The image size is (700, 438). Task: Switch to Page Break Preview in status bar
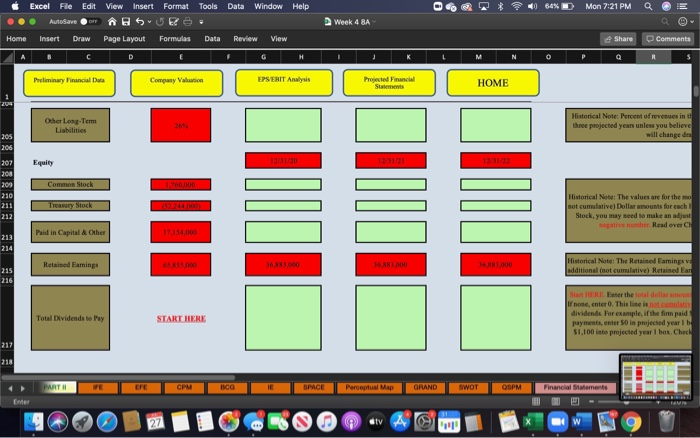click(x=575, y=401)
